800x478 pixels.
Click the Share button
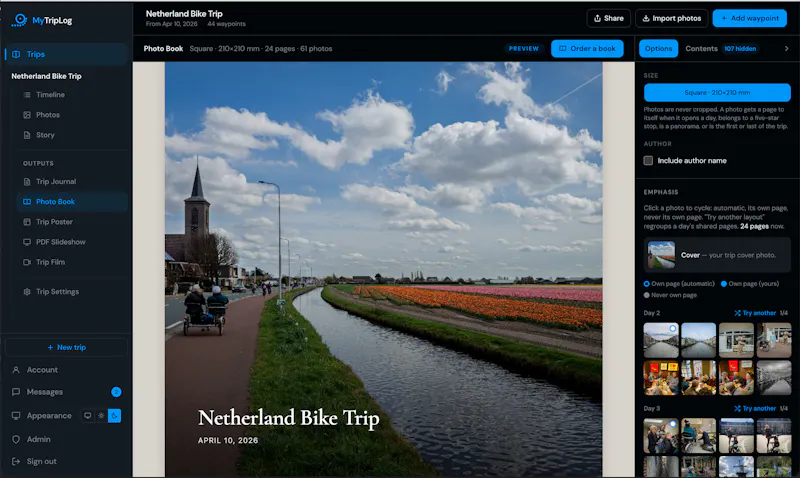point(608,18)
